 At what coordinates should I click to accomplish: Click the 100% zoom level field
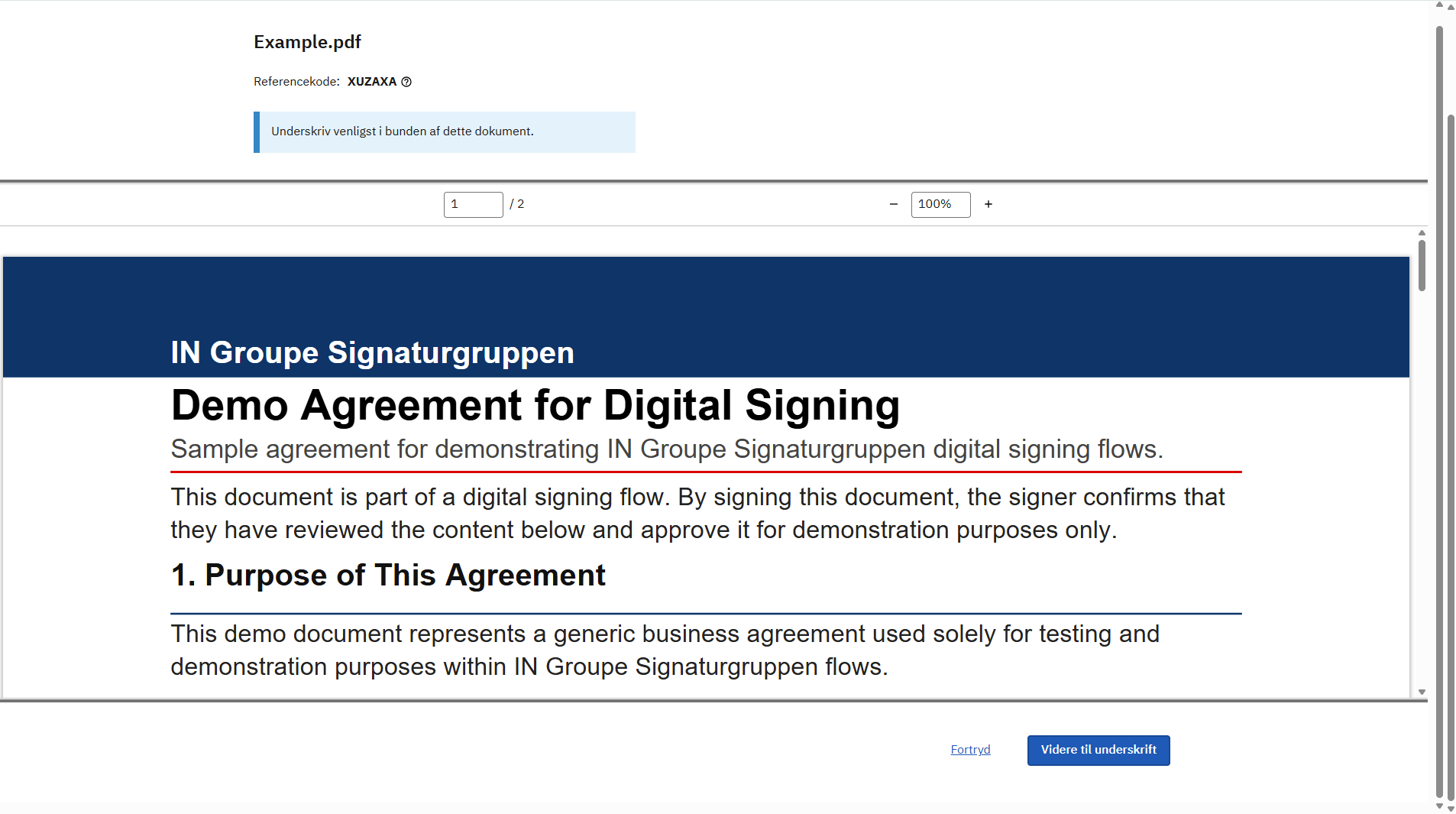click(940, 204)
